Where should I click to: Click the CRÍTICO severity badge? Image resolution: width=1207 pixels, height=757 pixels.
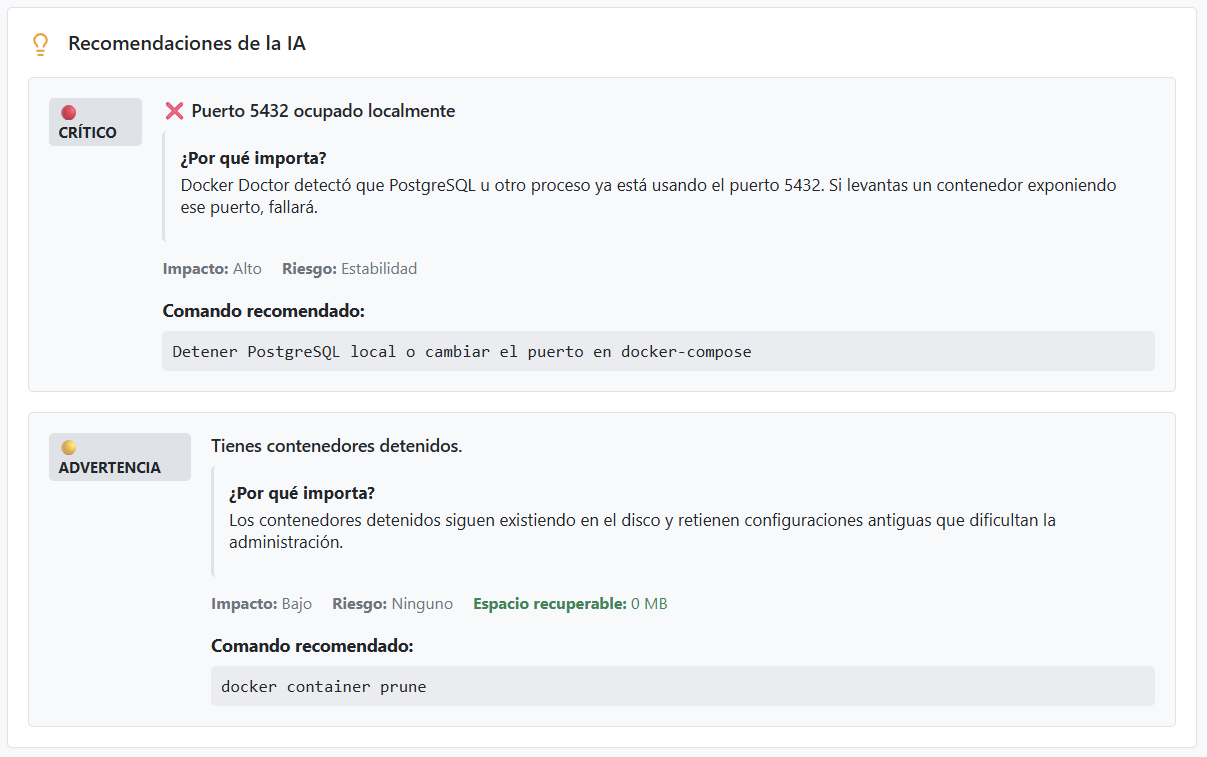95,122
